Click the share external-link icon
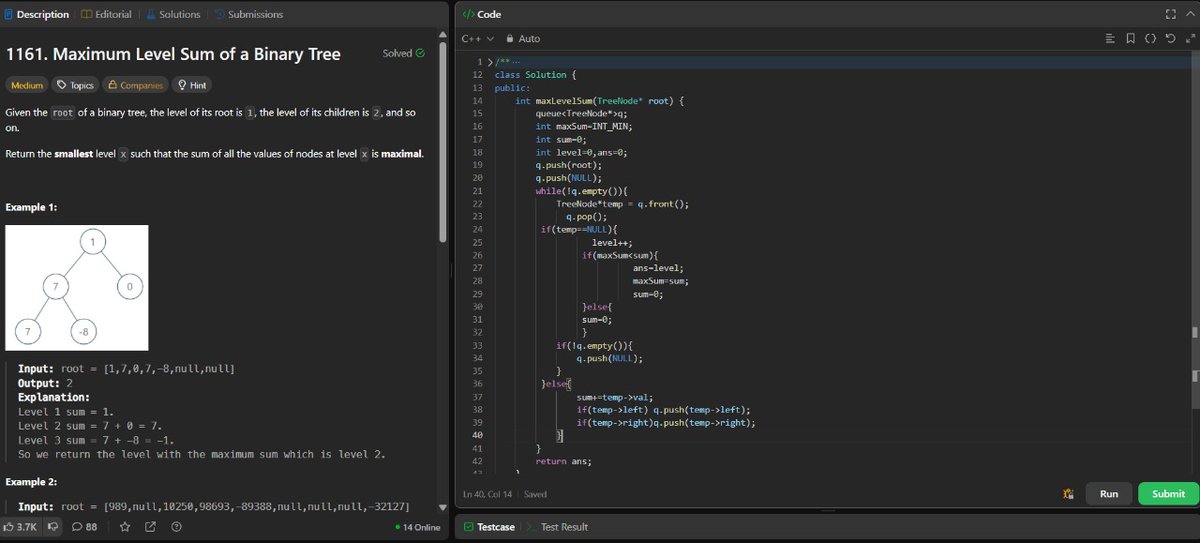The height and width of the screenshot is (543, 1200). click(150, 527)
